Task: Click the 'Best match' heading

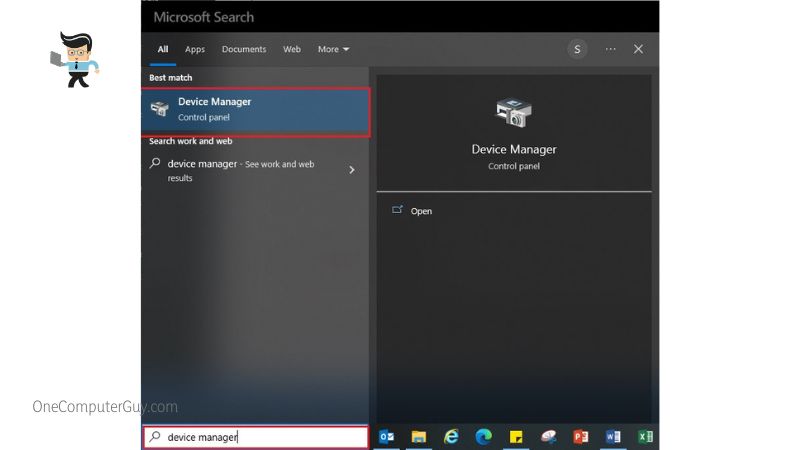Action: pos(170,78)
